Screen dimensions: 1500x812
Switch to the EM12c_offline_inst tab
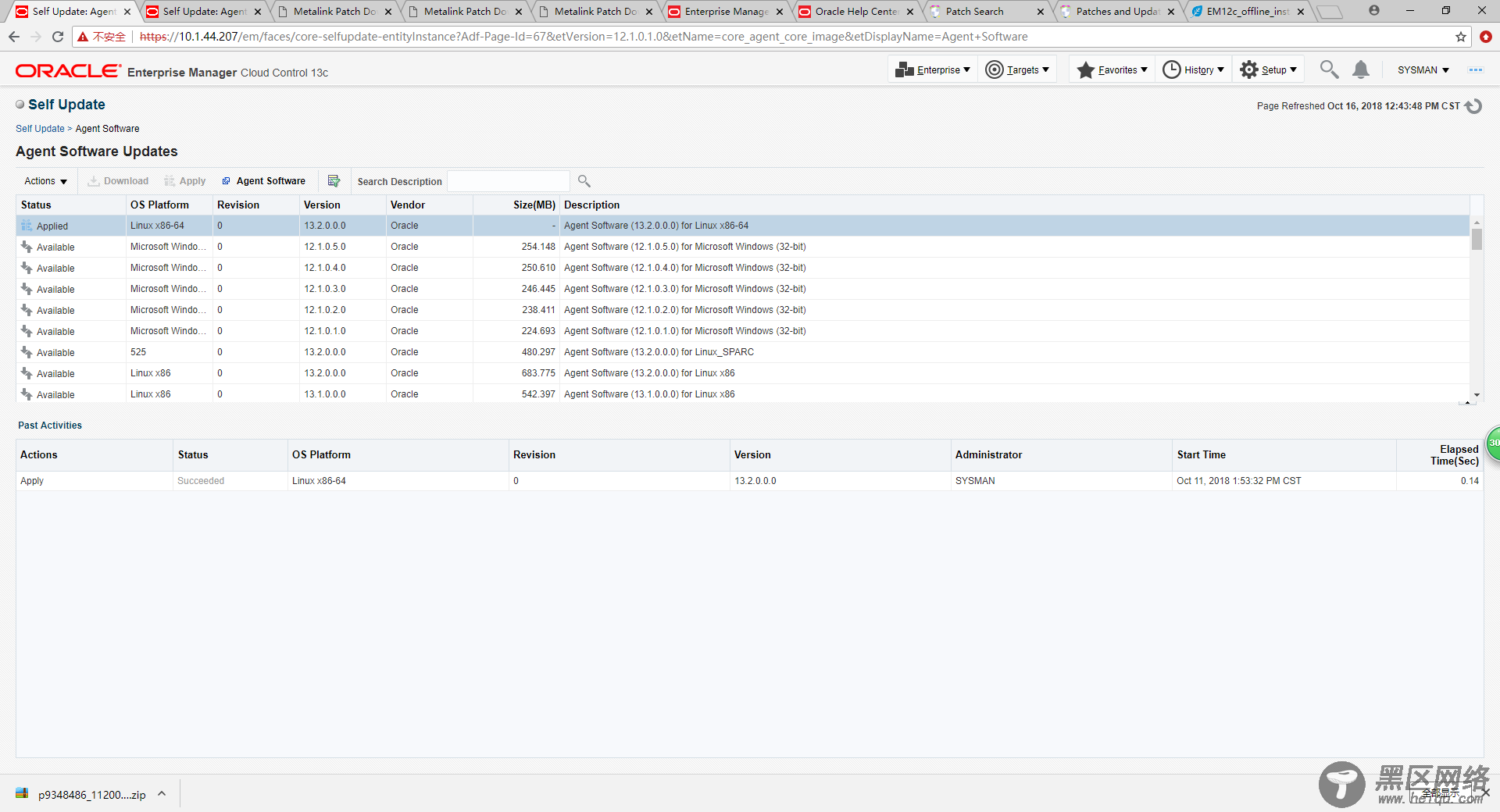click(1247, 12)
